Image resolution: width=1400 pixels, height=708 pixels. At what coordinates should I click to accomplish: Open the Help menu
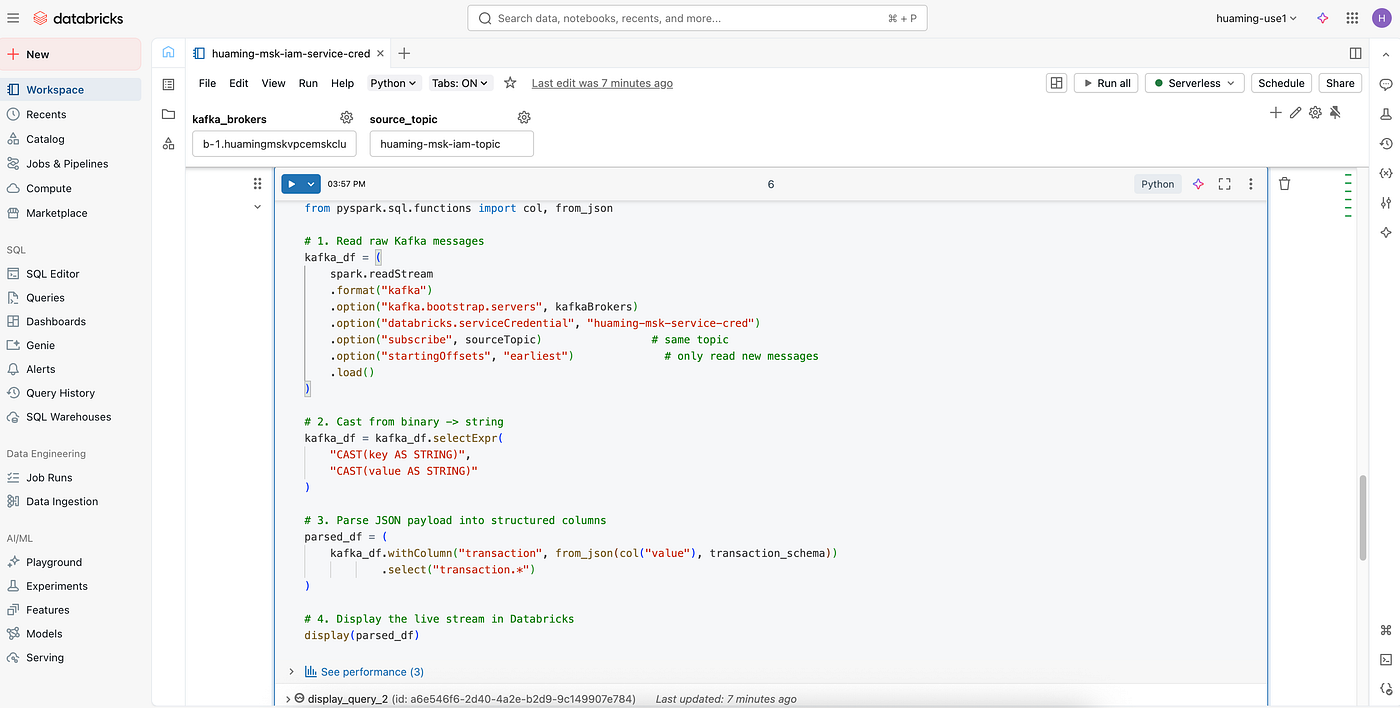coord(342,83)
